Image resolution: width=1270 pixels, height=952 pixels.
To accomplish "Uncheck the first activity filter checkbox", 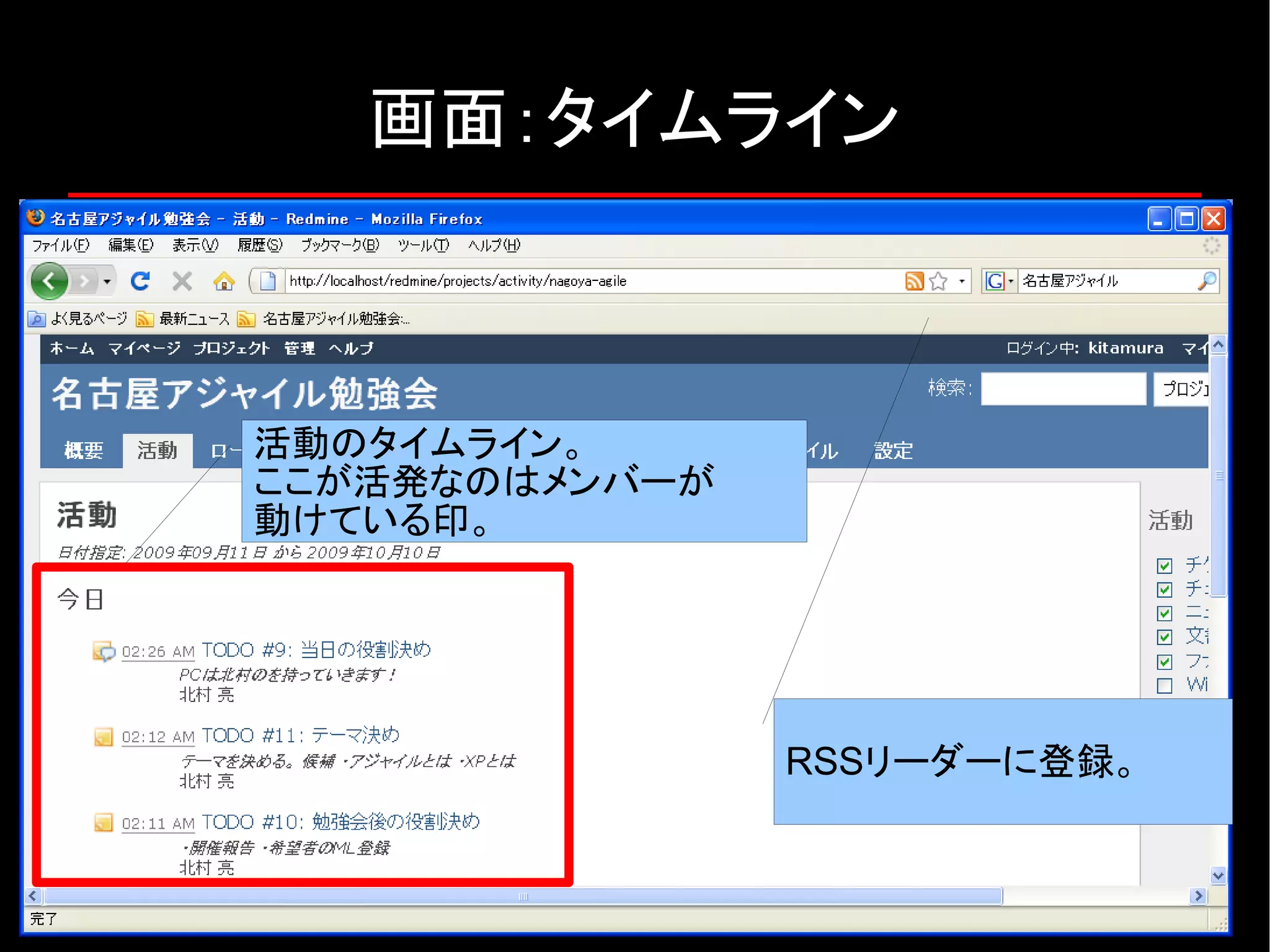I will (x=1164, y=566).
